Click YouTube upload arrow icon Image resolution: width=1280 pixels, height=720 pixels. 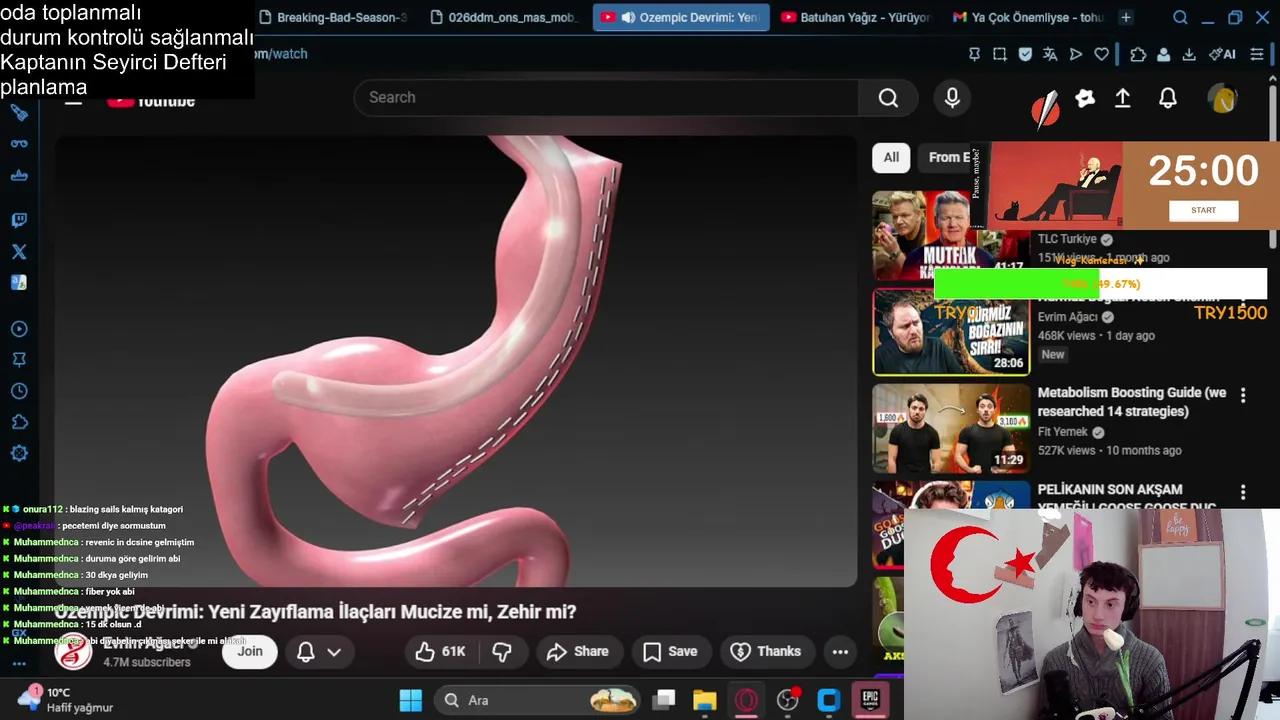click(1123, 98)
